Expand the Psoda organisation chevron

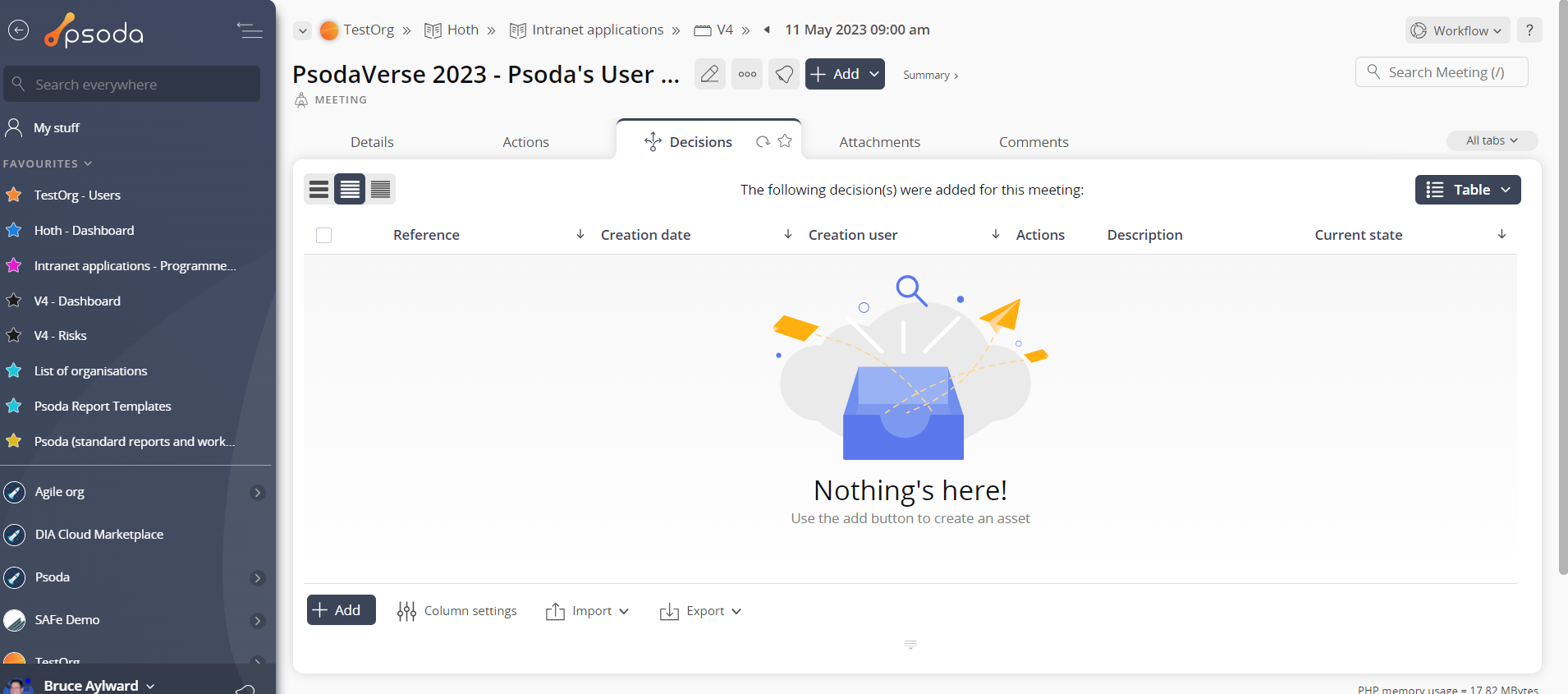tap(258, 578)
